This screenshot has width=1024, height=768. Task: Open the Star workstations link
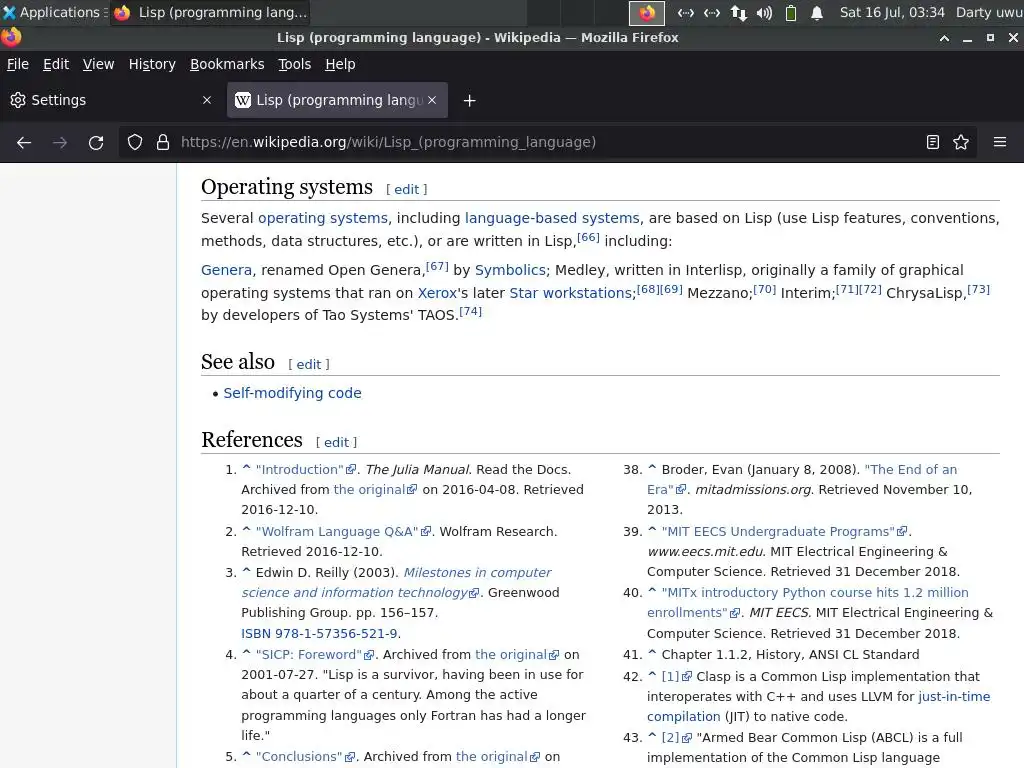570,293
